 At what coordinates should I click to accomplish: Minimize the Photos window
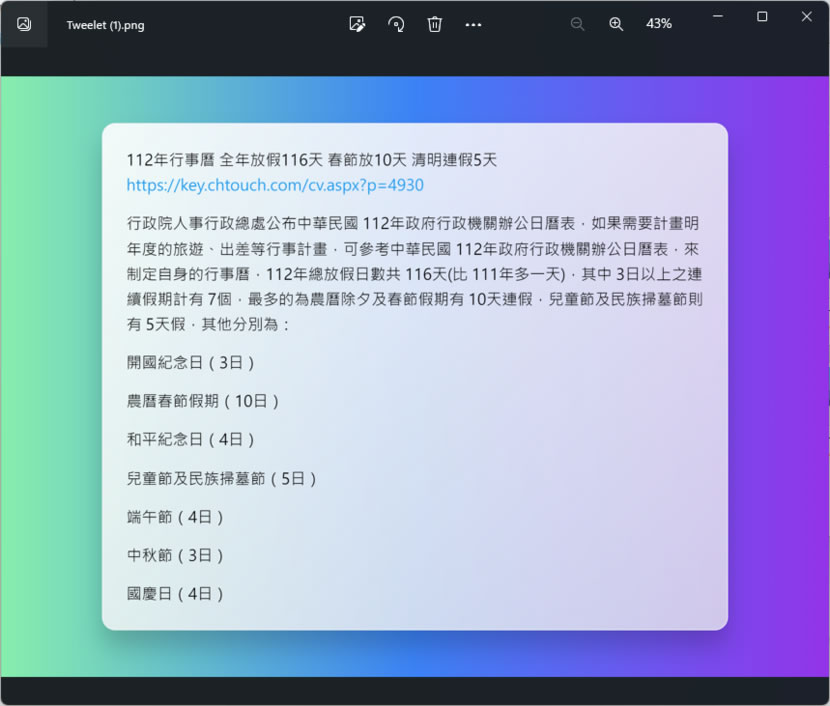(718, 16)
